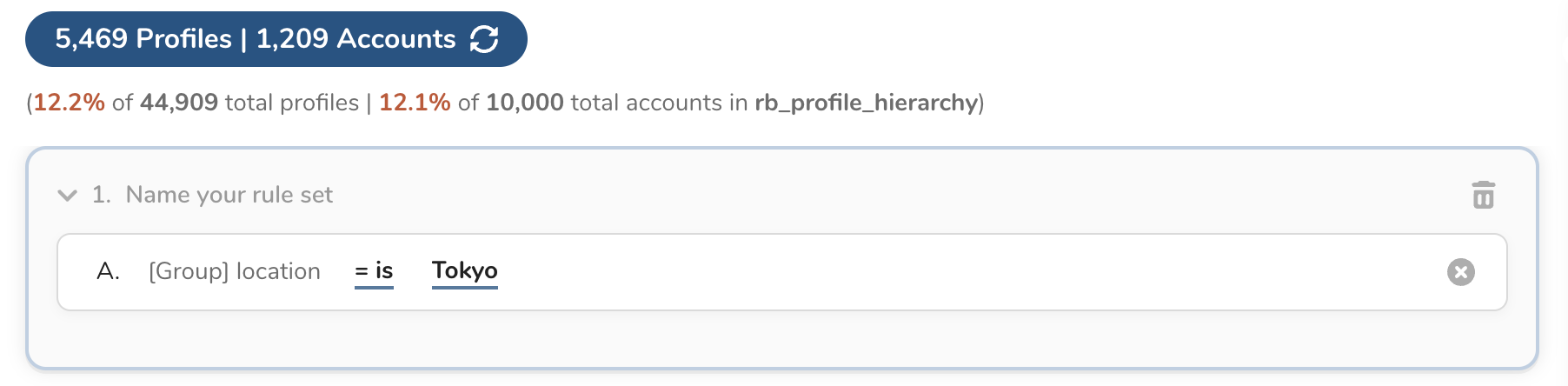
Task: Delete the rule set with the trash icon
Action: (x=1483, y=195)
